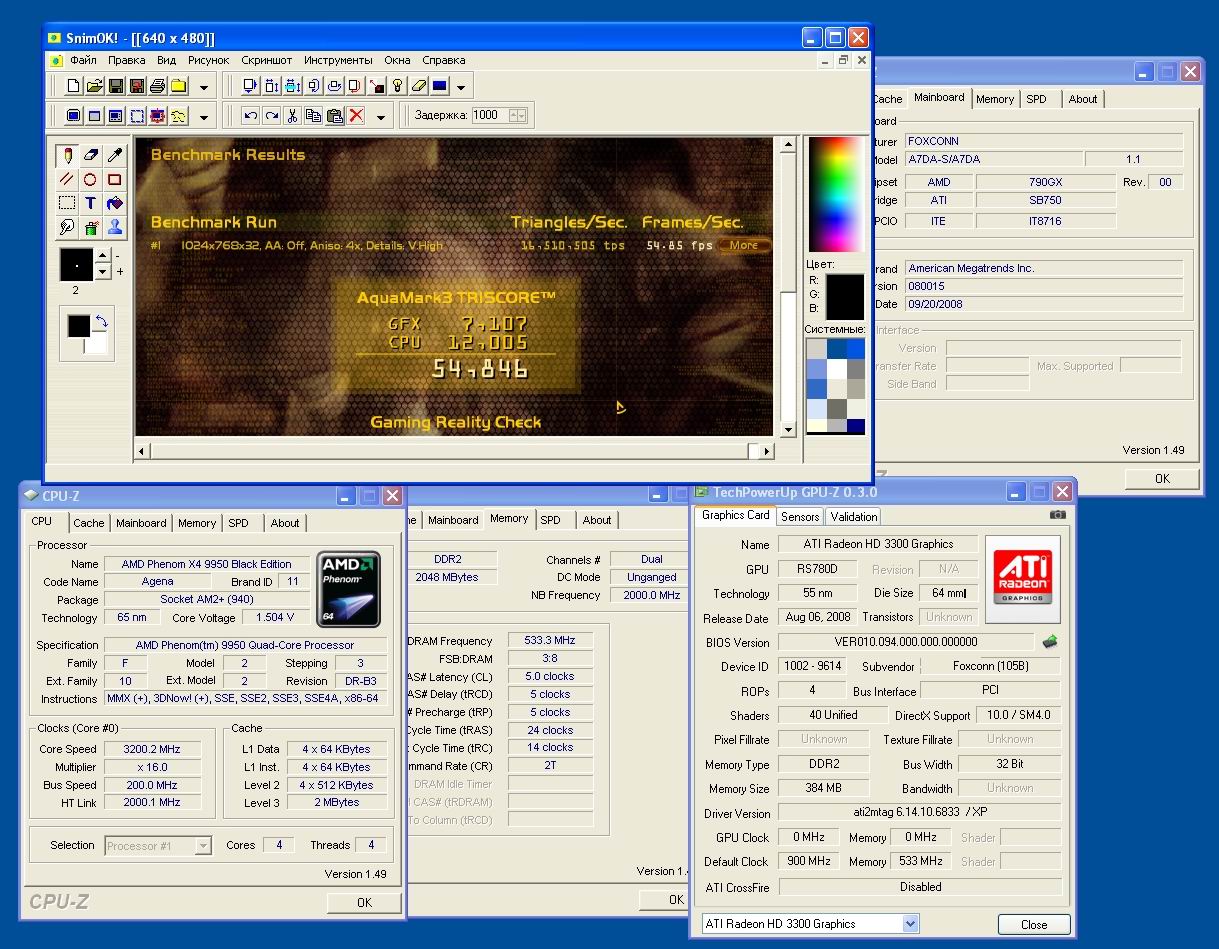Select the pointing-hand tool in the palette
Image resolution: width=1219 pixels, height=949 pixels.
(x=67, y=227)
